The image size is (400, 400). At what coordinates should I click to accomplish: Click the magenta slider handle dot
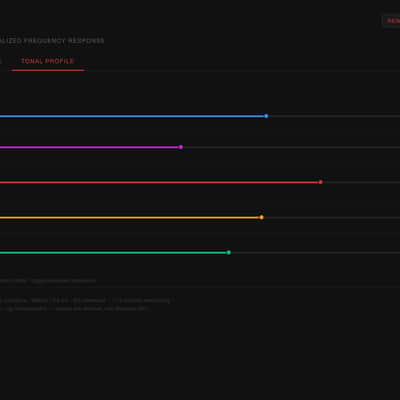(181, 147)
